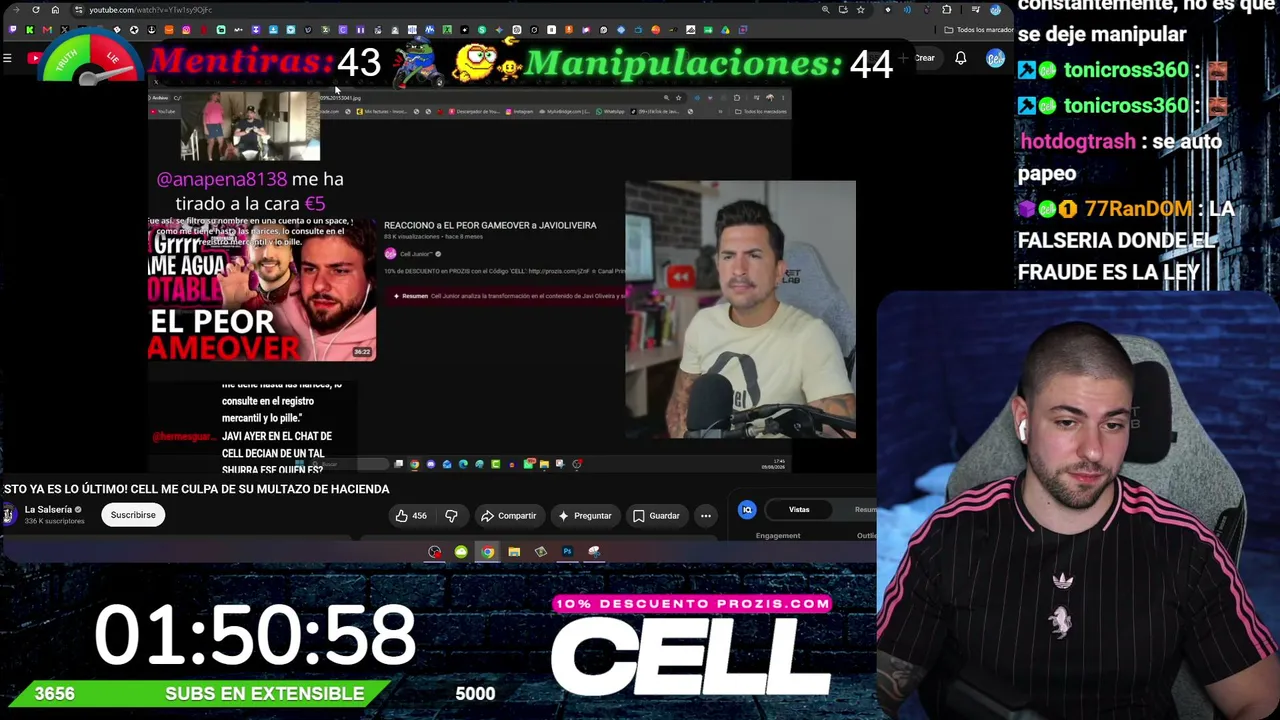Save video with Guardar button

click(x=656, y=516)
